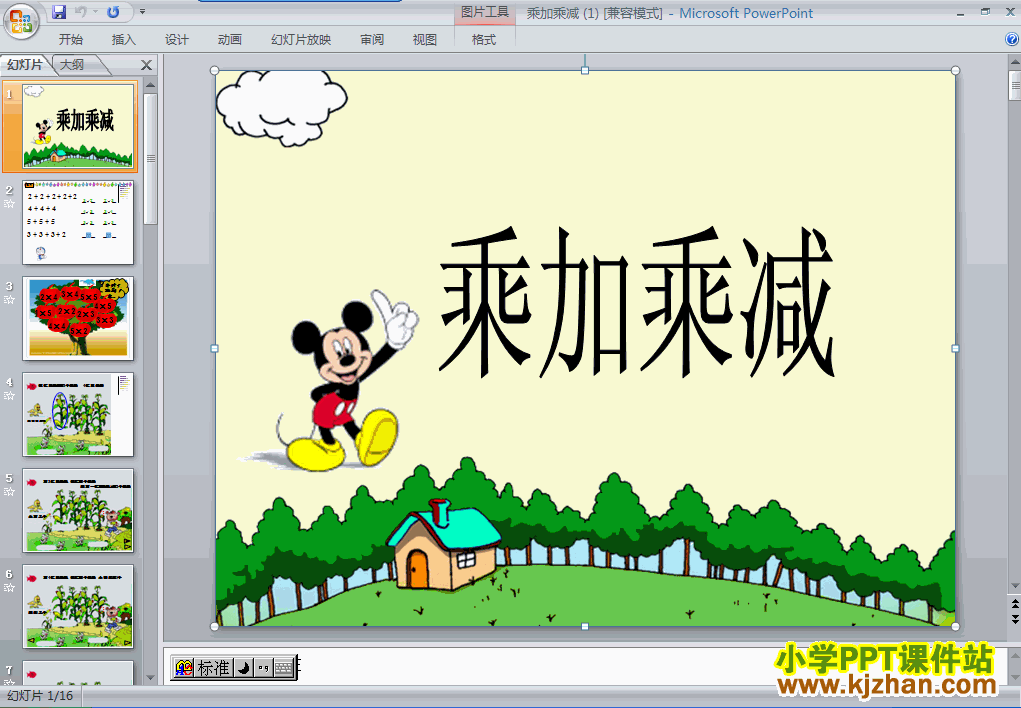This screenshot has width=1021, height=708.
Task: Click the cloud picture on the slide
Action: (x=281, y=107)
